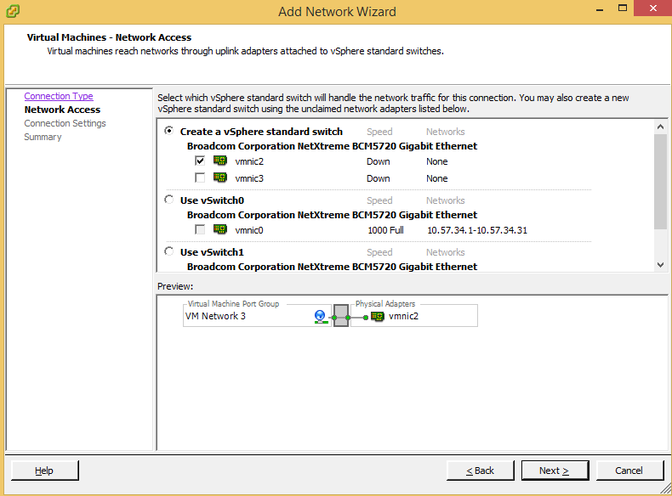Open Help for the wizard
The width and height of the screenshot is (672, 496).
point(44,470)
